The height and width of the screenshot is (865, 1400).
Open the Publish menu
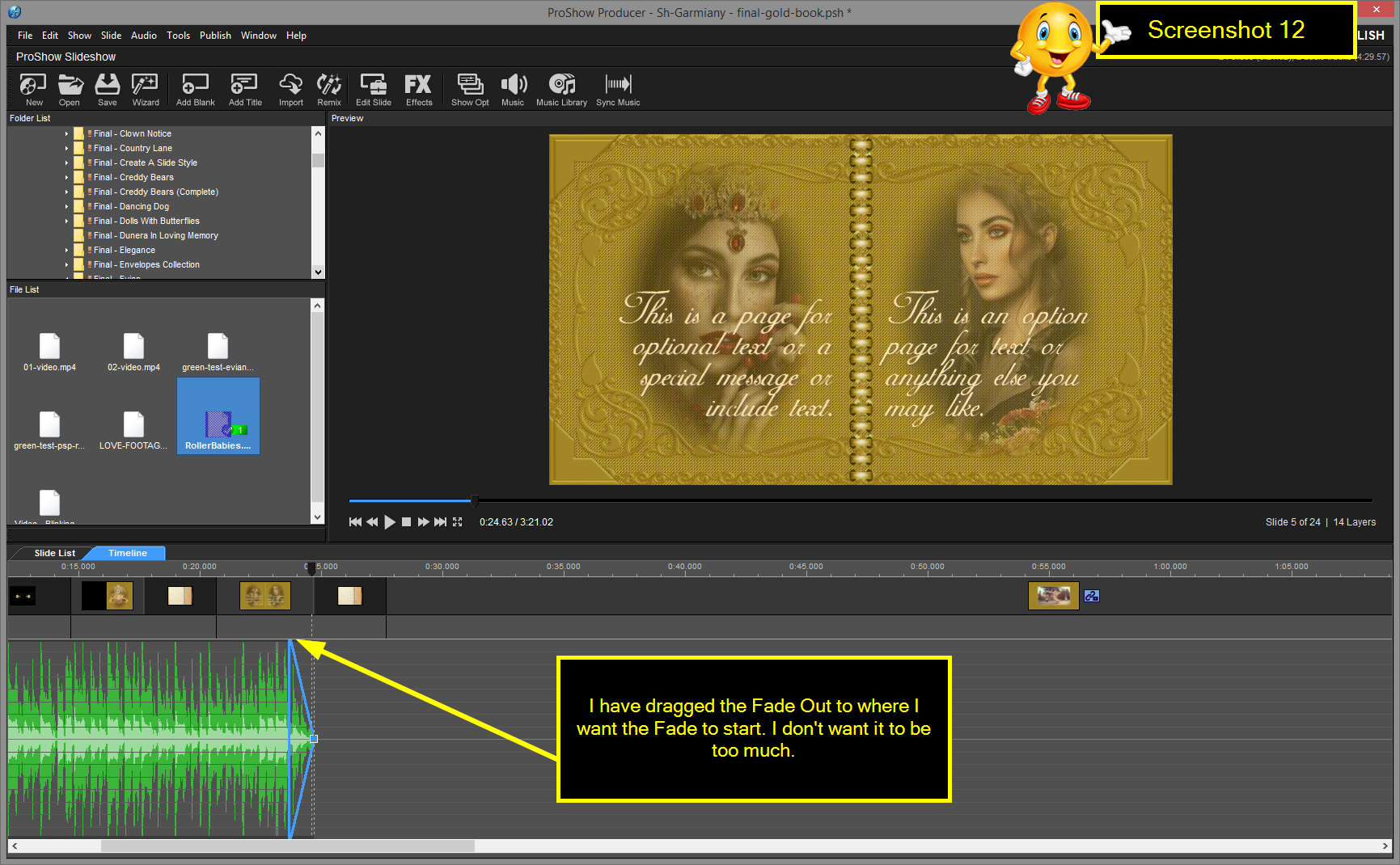point(215,36)
